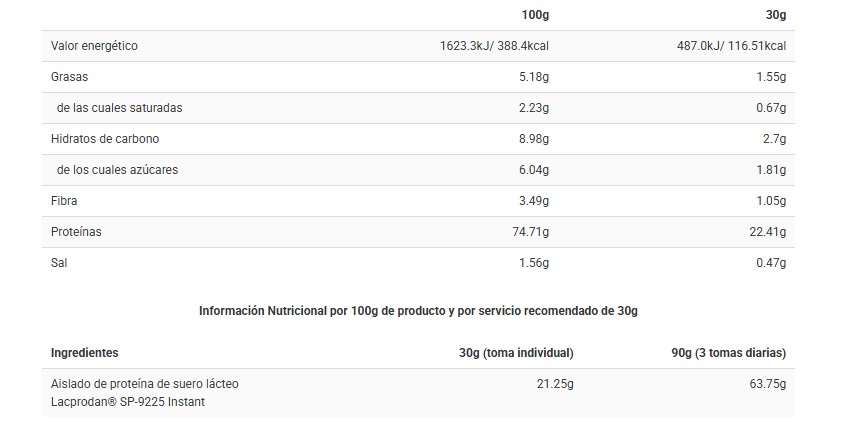Click the 74.71g protein value
This screenshot has height=433, width=849.
(x=531, y=232)
